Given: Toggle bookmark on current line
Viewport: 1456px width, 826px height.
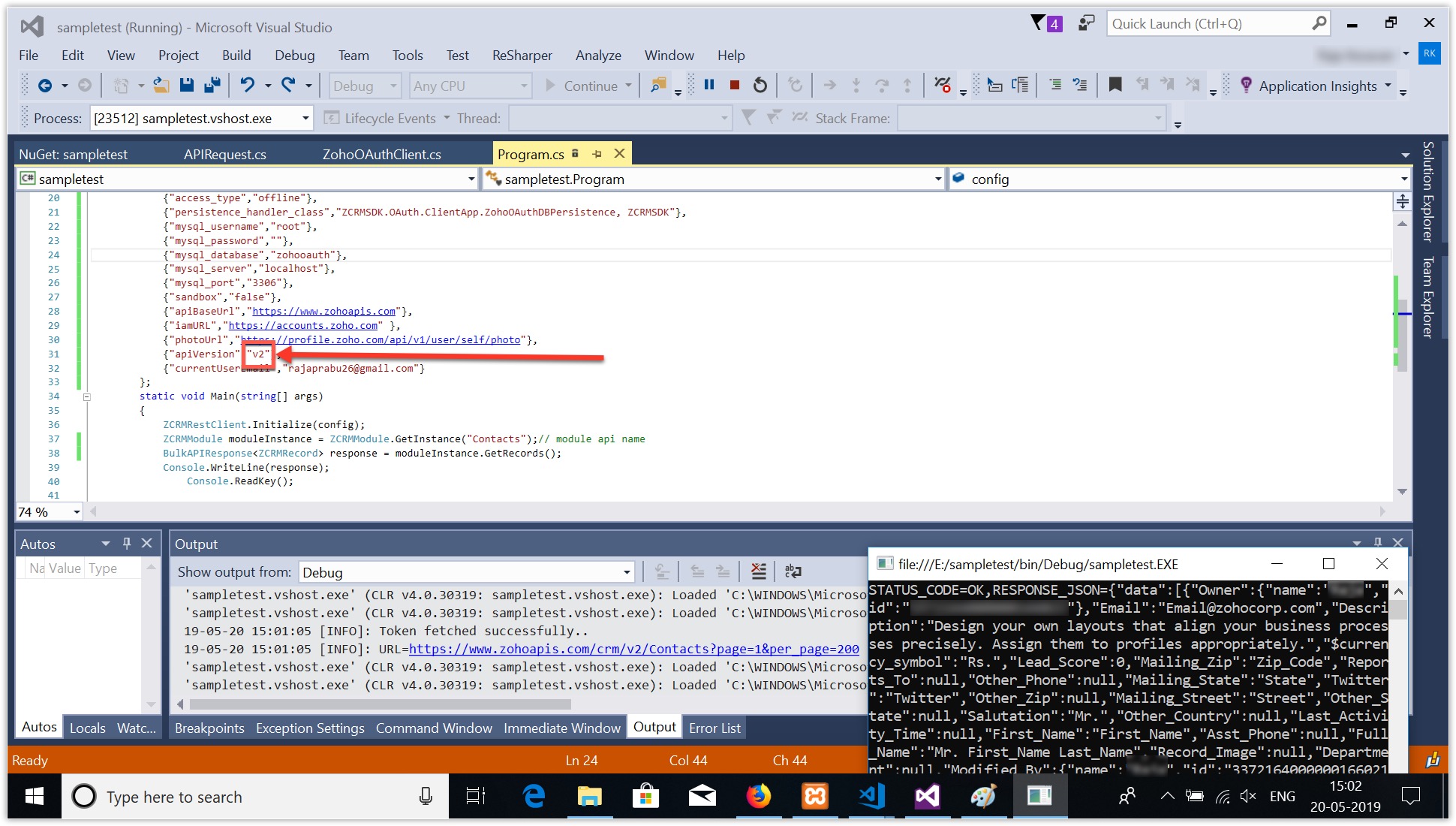Looking at the screenshot, I should pos(1115,86).
